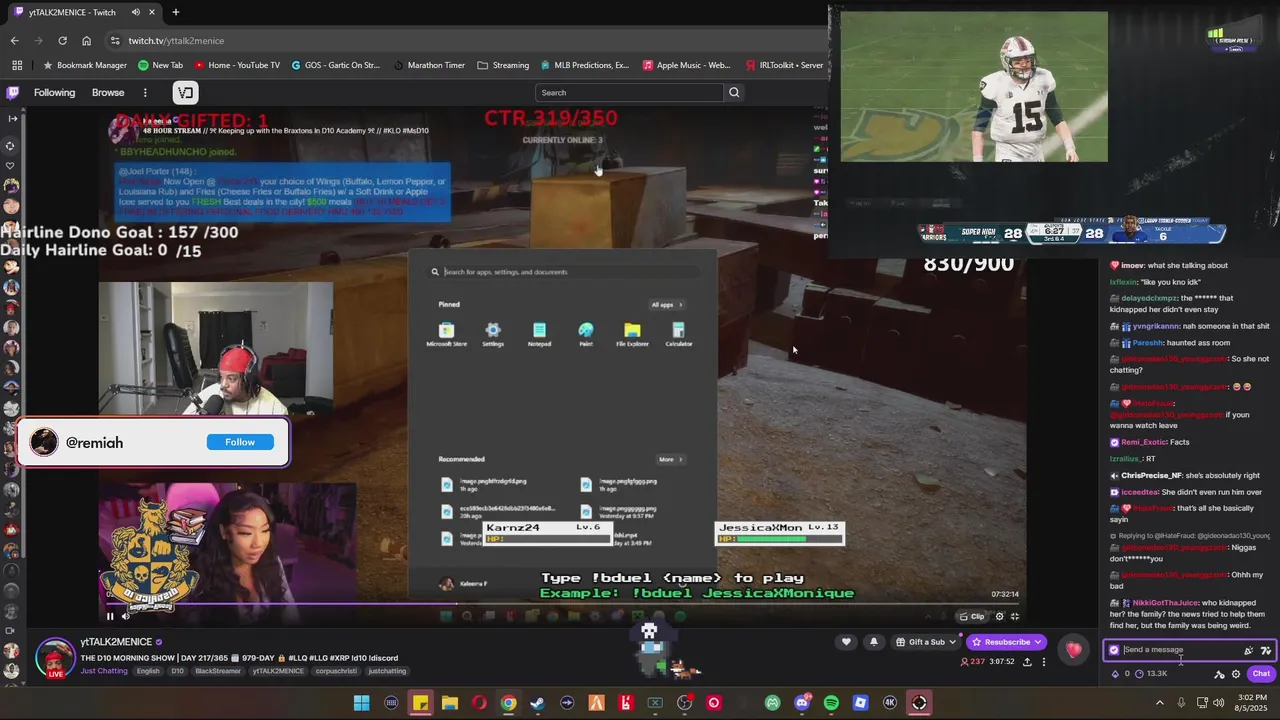This screenshot has width=1280, height=720.
Task: Open the Apple Music bookmark
Action: (686, 65)
